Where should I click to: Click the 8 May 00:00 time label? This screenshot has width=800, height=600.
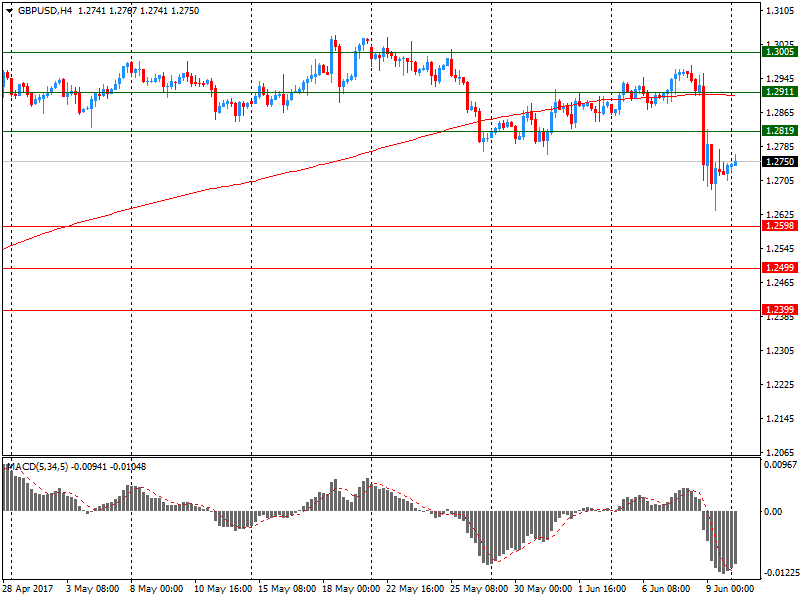coord(157,589)
